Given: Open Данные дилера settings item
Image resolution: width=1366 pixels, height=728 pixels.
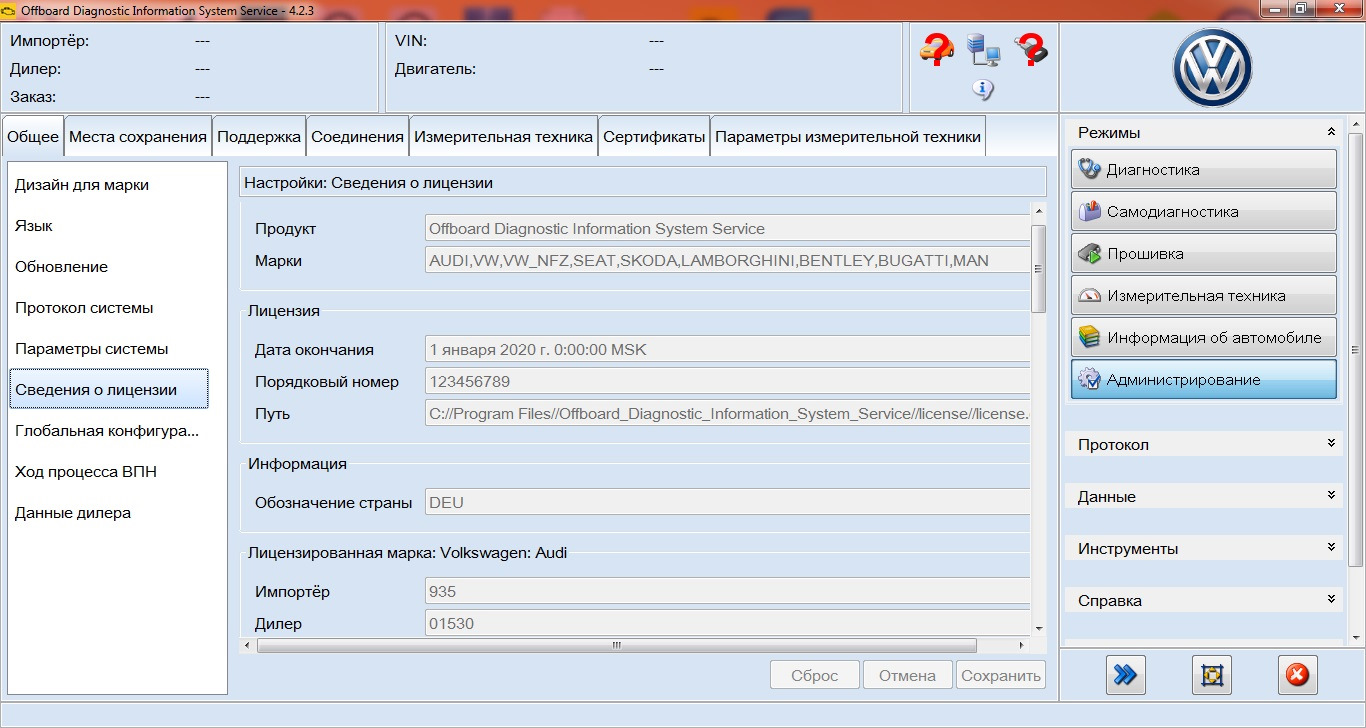Looking at the screenshot, I should click(108, 513).
